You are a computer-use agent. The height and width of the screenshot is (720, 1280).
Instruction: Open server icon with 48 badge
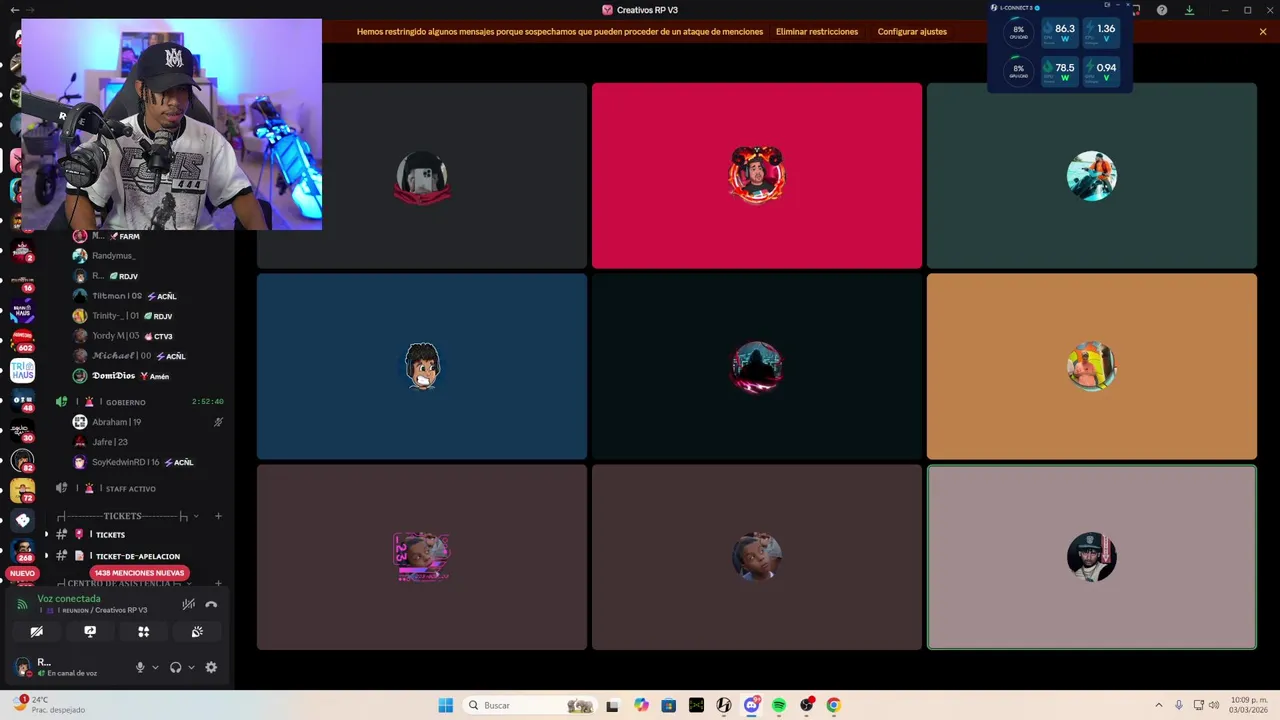click(x=22, y=400)
